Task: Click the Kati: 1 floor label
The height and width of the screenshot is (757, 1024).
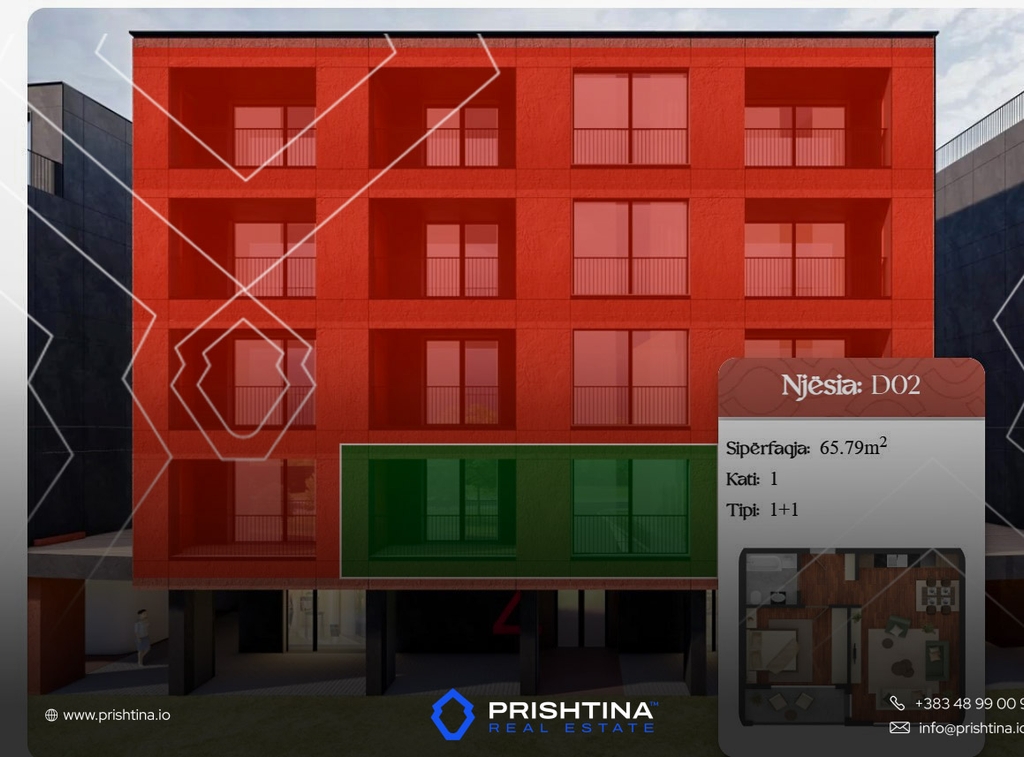Action: (x=752, y=479)
